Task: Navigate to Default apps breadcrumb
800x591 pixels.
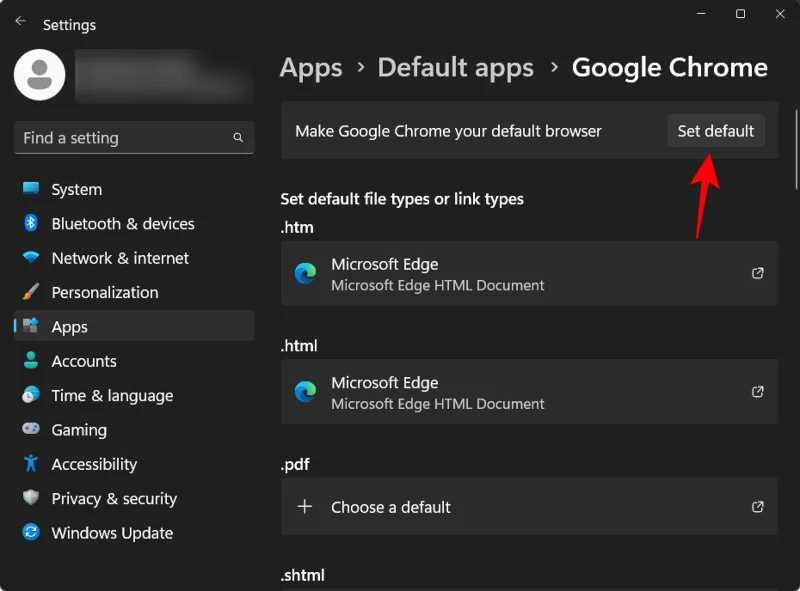Action: pyautogui.click(x=455, y=68)
